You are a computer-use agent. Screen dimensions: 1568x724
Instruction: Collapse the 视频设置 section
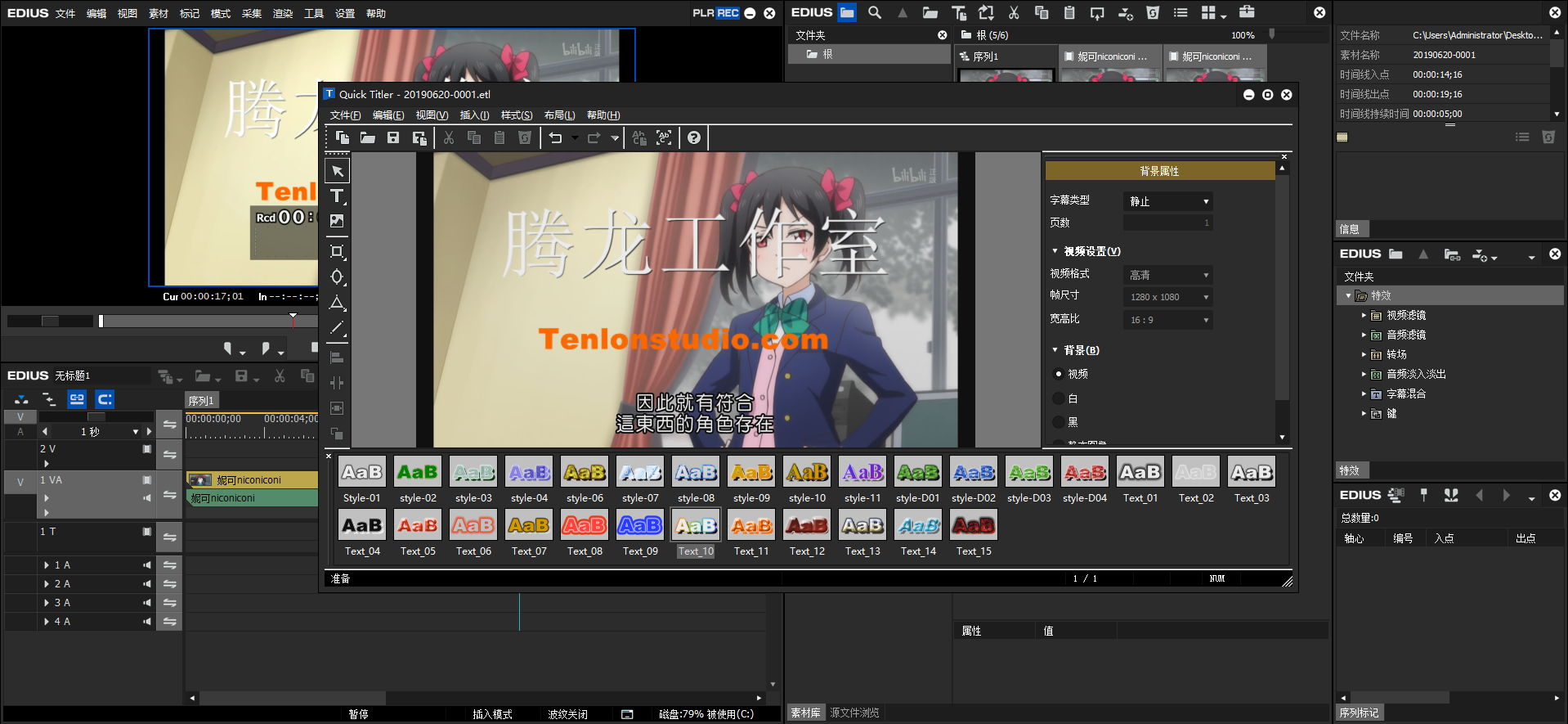click(x=1055, y=251)
